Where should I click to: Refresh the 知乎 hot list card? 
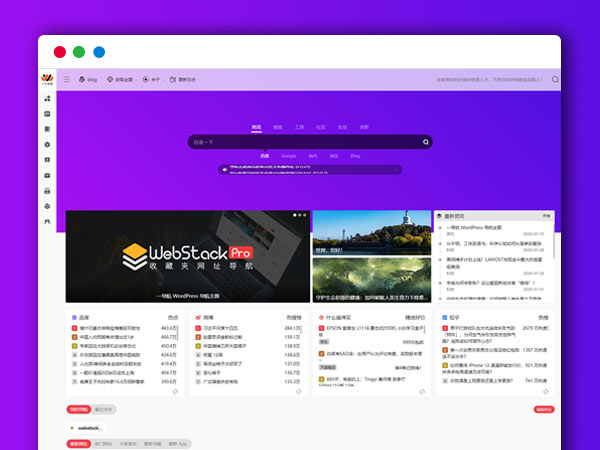click(546, 391)
